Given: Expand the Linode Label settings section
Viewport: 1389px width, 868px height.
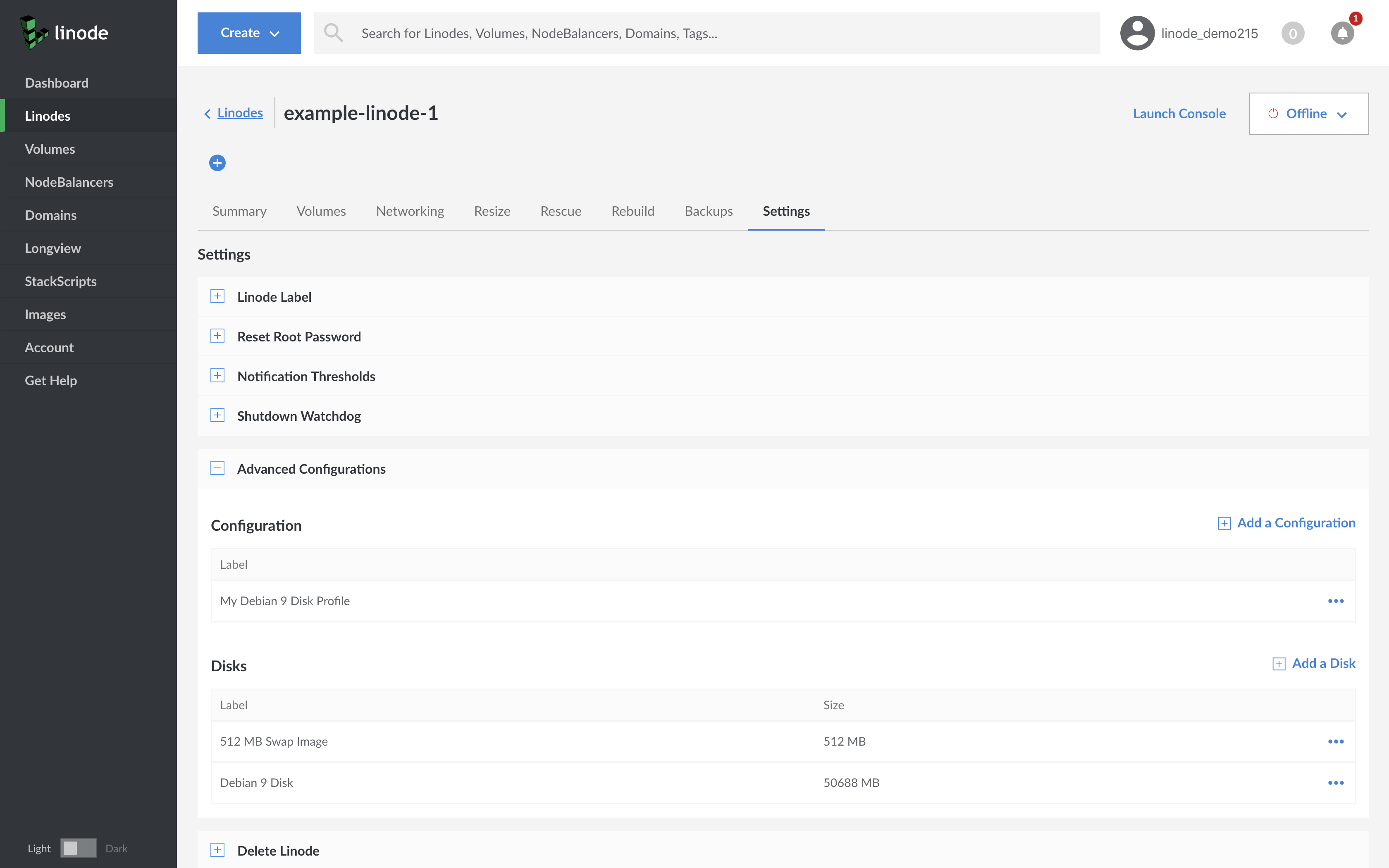Looking at the screenshot, I should pos(217,296).
